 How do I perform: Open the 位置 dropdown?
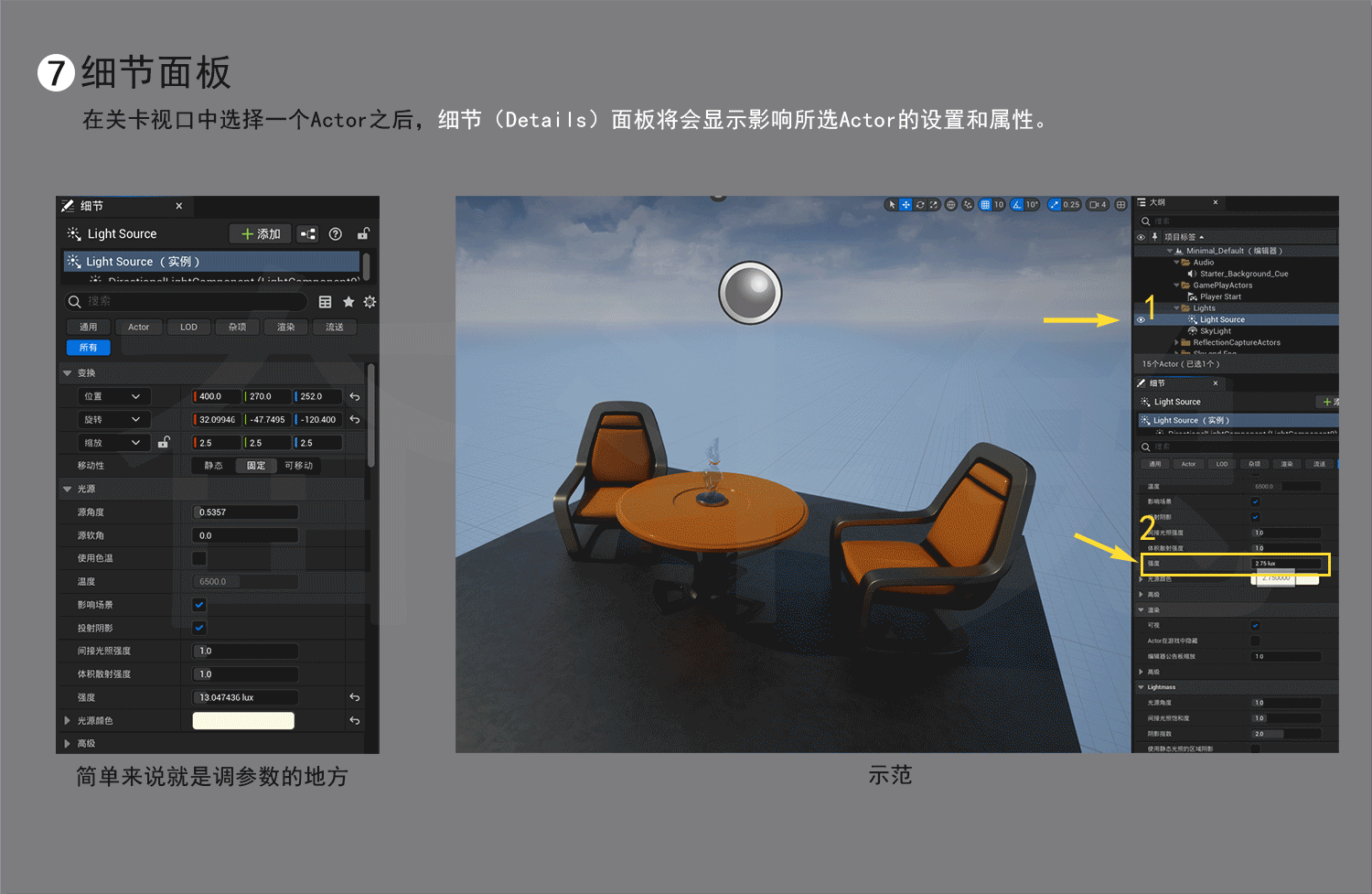pyautogui.click(x=113, y=396)
